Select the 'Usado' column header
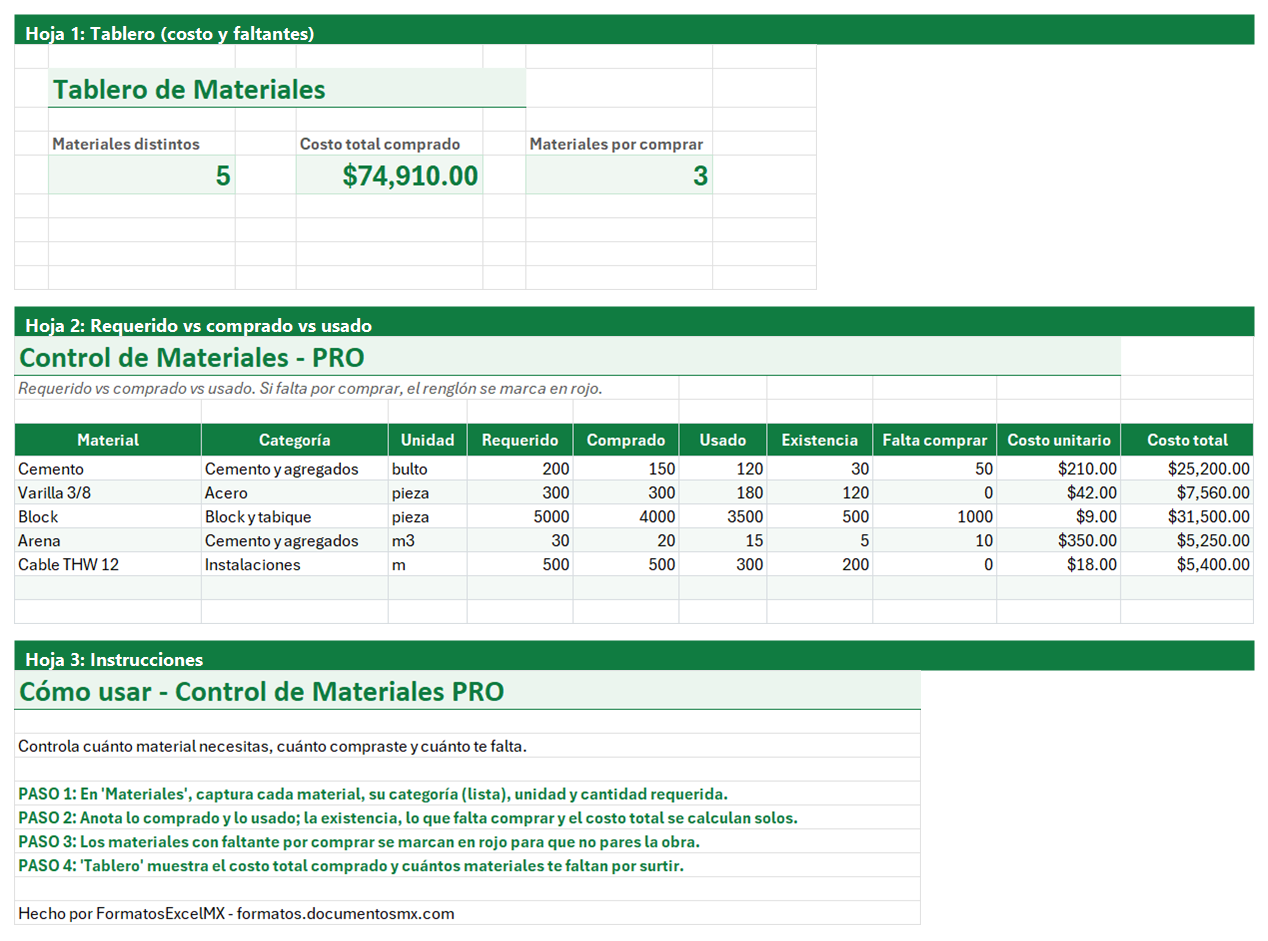 [x=723, y=440]
